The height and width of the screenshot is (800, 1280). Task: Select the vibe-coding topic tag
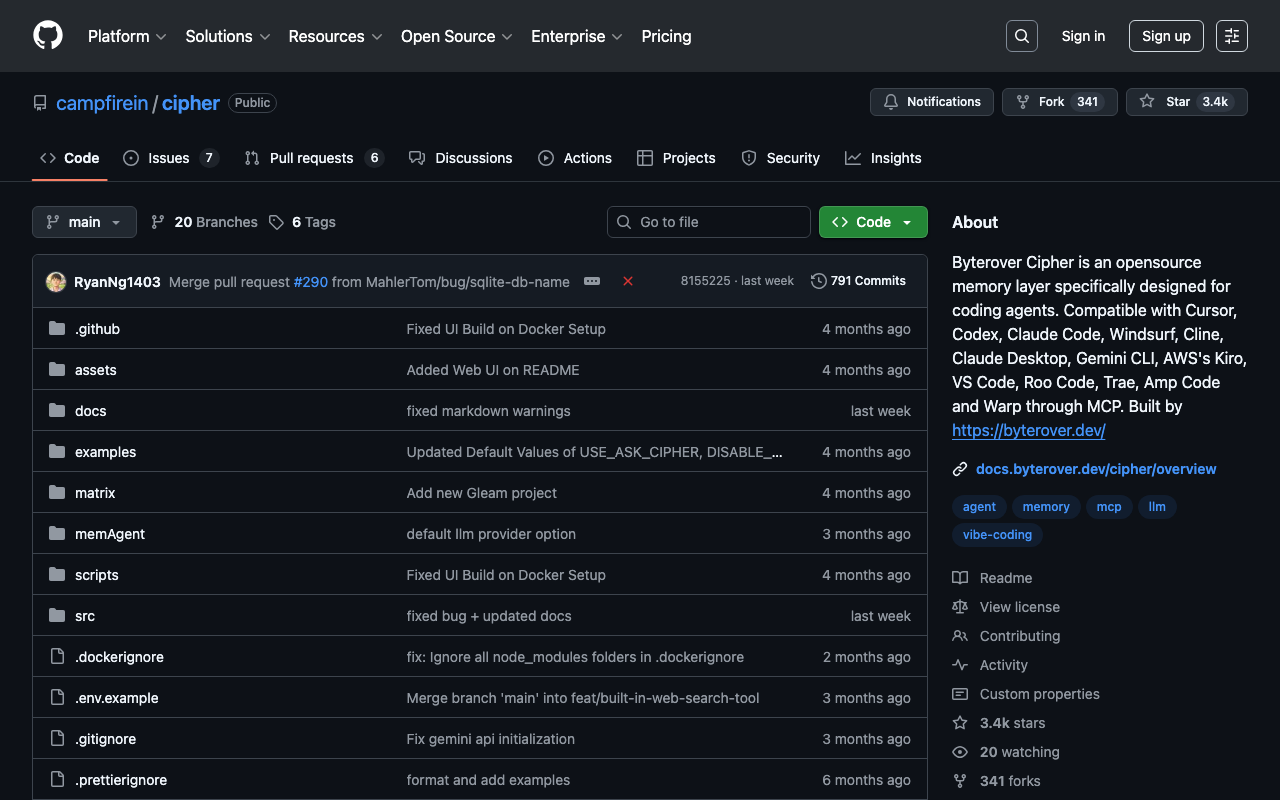tap(997, 535)
